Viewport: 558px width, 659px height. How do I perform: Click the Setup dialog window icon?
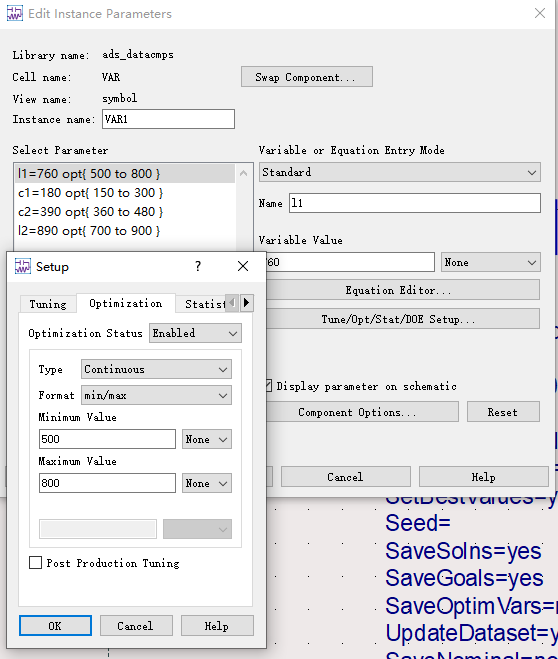pyautogui.click(x=23, y=266)
